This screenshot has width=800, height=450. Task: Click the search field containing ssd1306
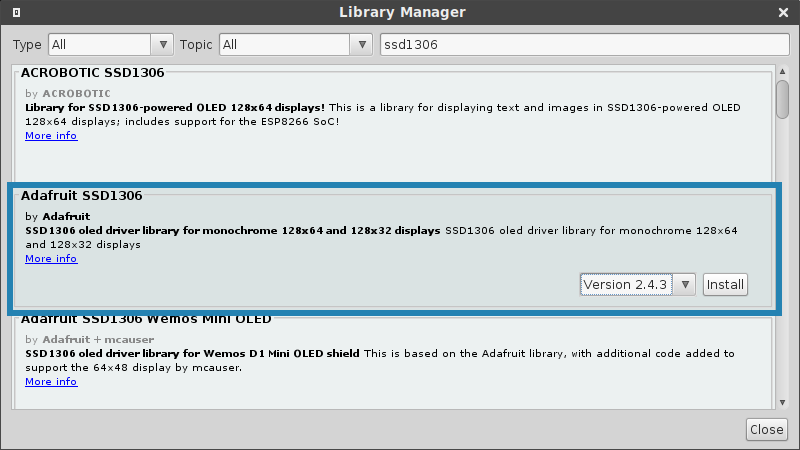click(584, 45)
